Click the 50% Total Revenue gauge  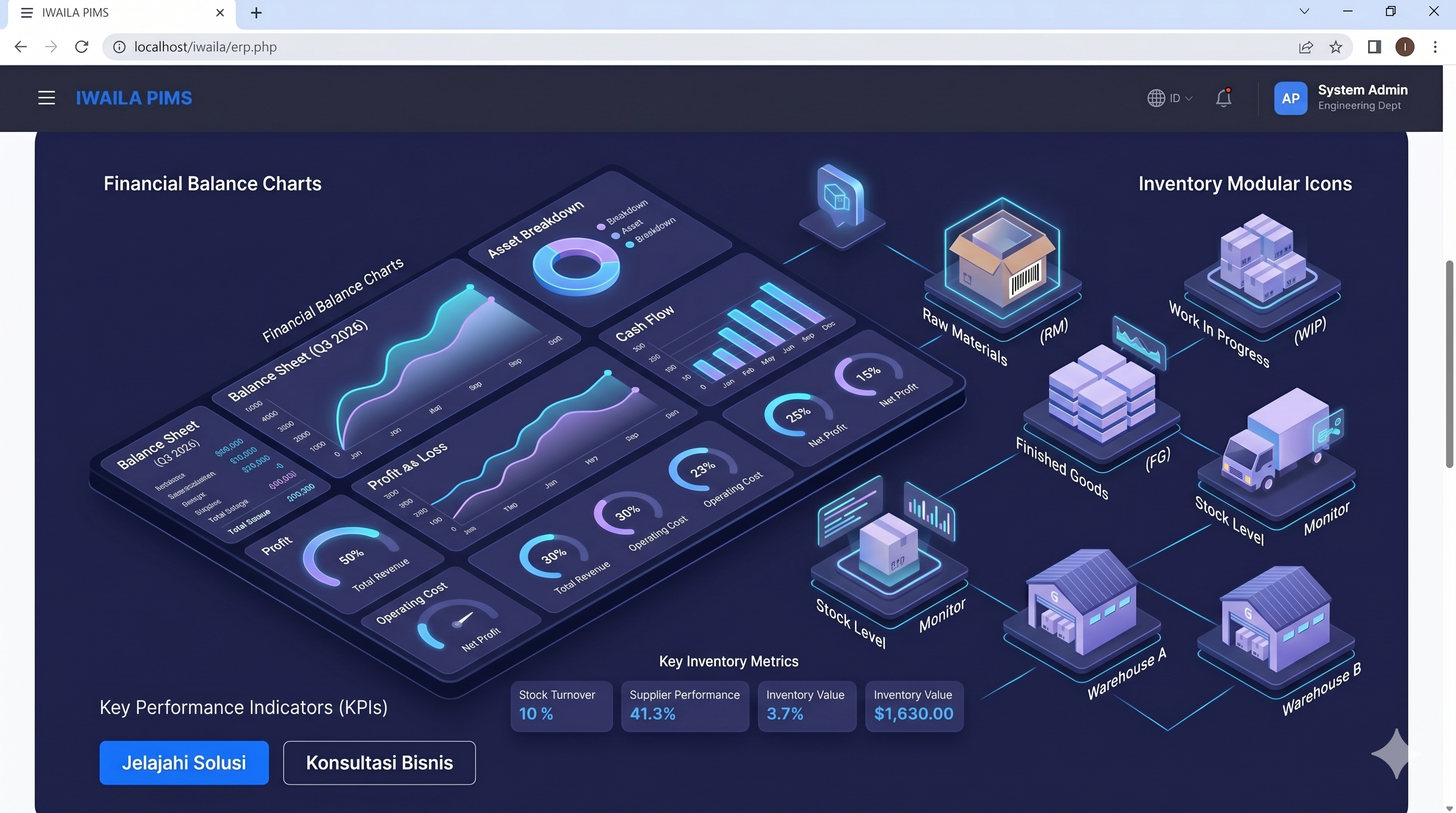coord(350,556)
